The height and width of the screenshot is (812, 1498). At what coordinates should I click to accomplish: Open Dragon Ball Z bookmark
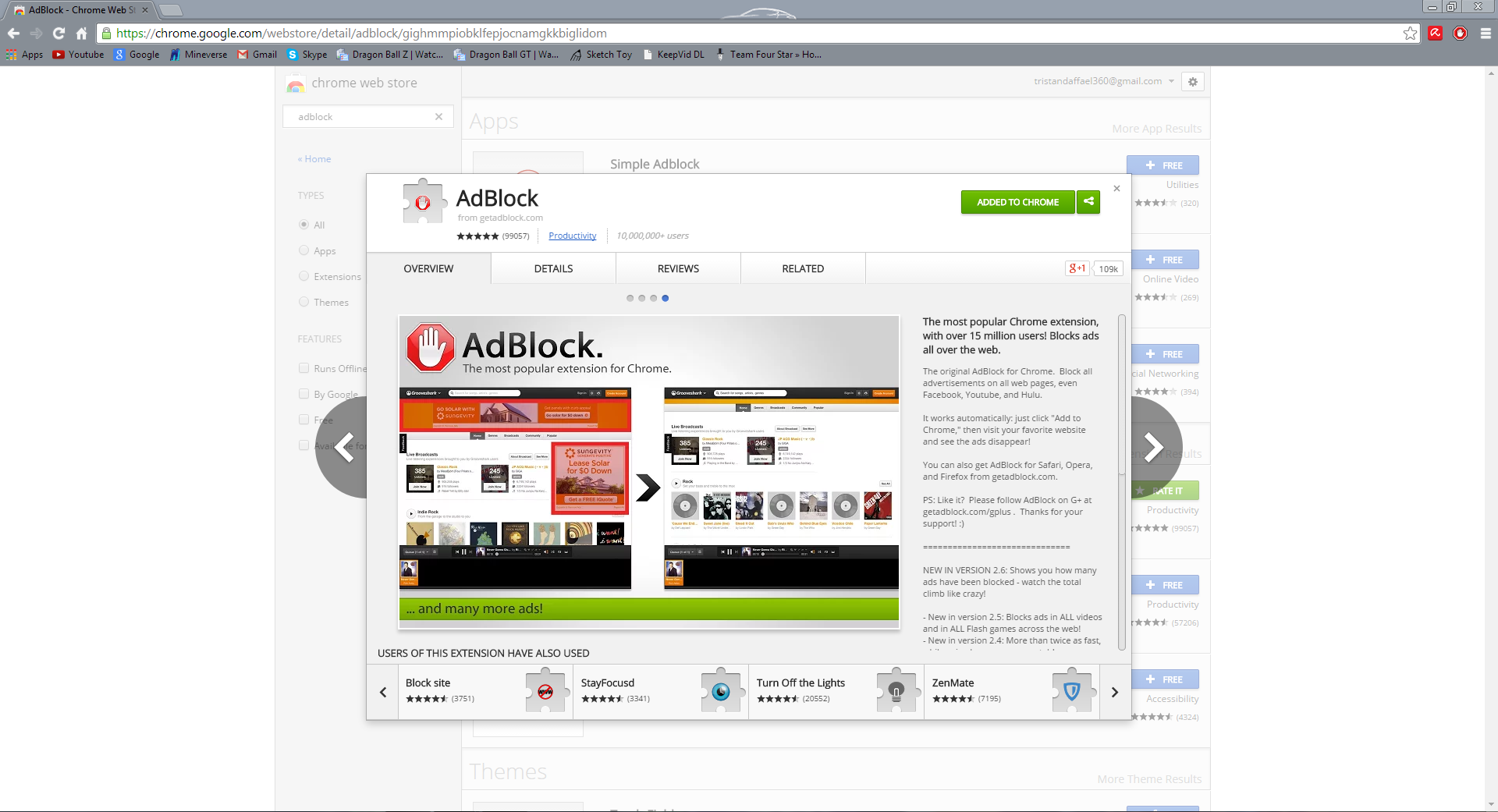[x=390, y=55]
